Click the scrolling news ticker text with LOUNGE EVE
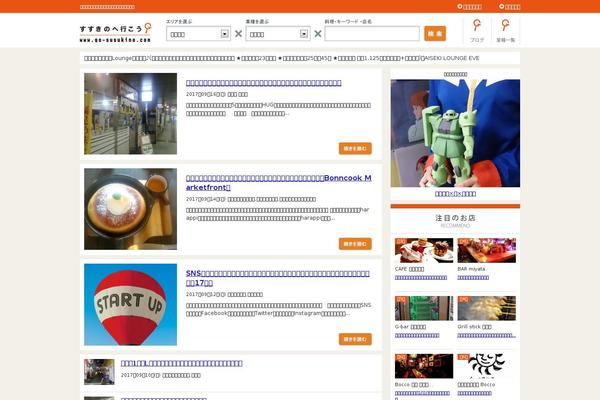 (282, 58)
